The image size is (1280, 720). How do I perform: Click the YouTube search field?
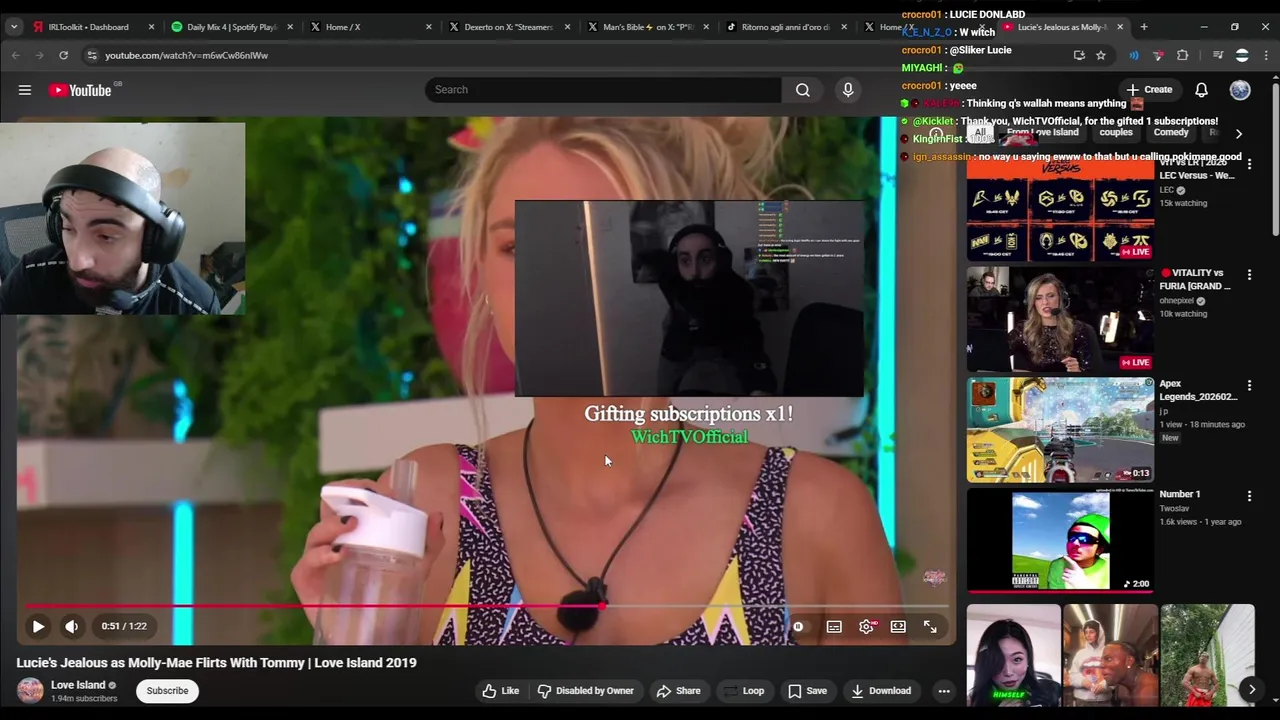tap(603, 90)
